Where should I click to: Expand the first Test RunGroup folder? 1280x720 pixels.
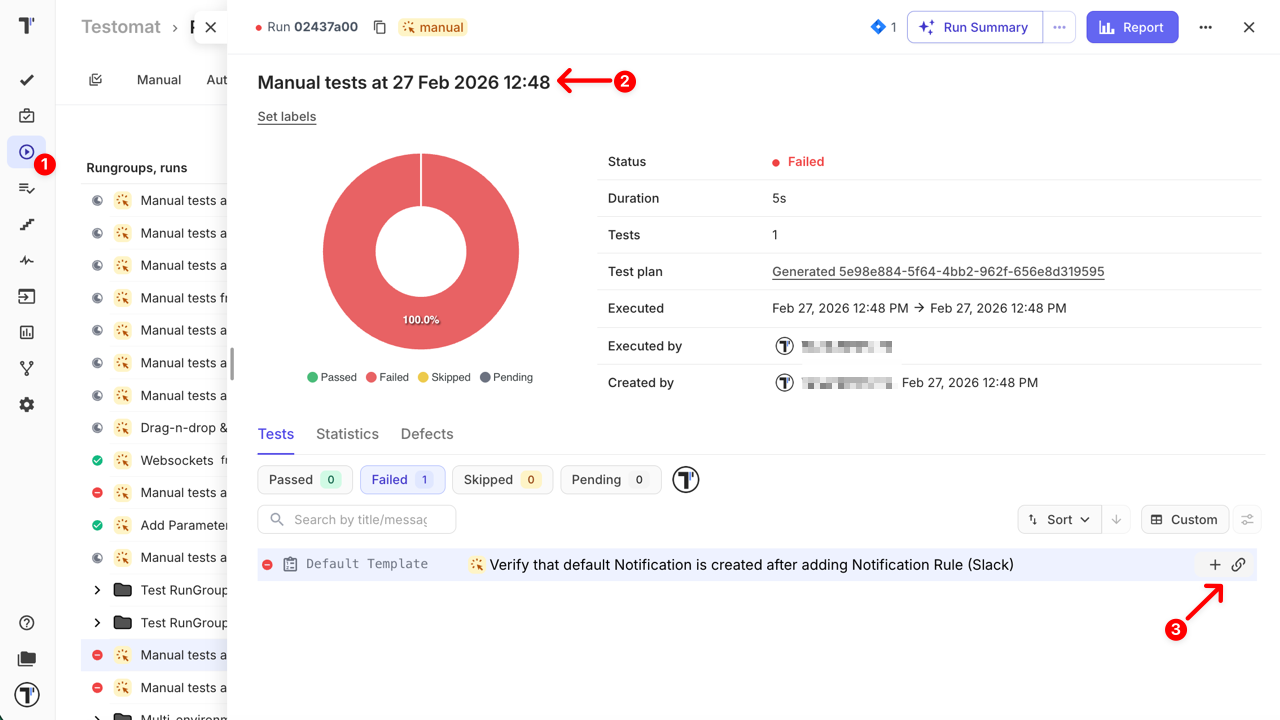[97, 590]
